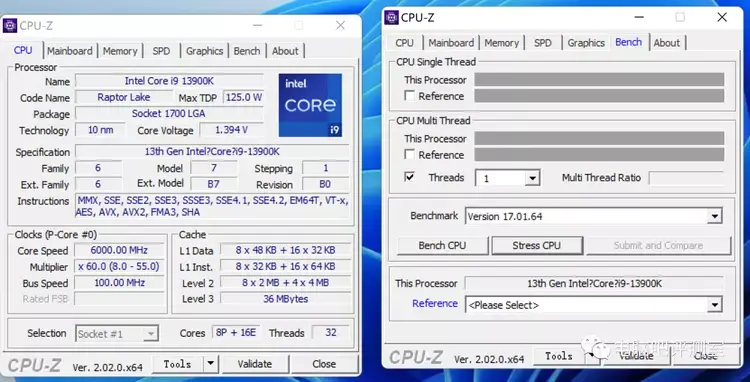Click the processor Name field Intel Core i9 13900K
Screen dimensions: 750x382
pos(169,81)
